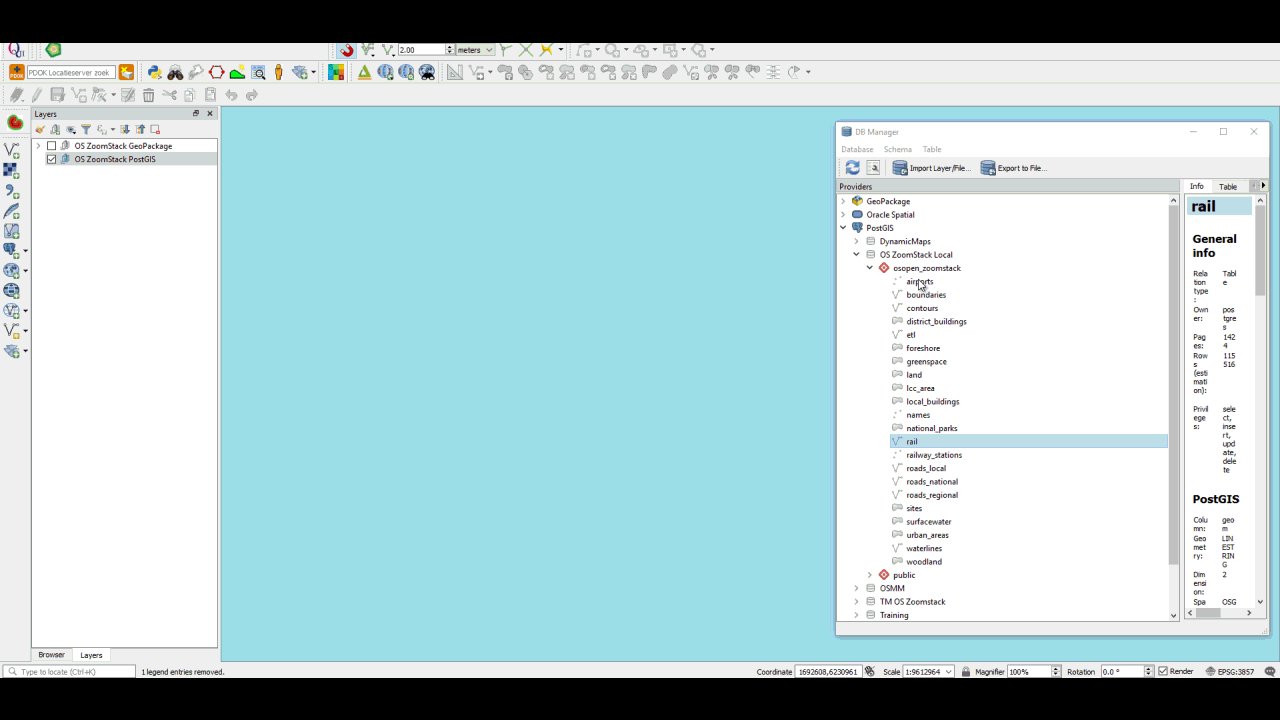Click the Export to File button
The width and height of the screenshot is (1280, 720).
(1013, 168)
